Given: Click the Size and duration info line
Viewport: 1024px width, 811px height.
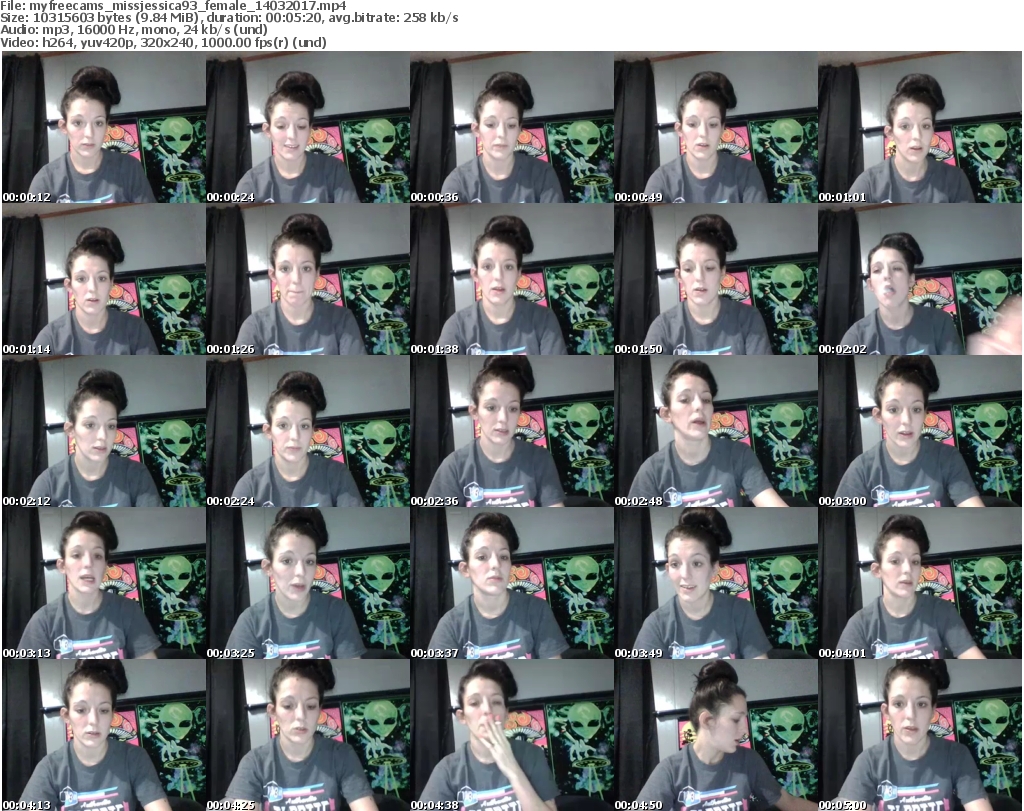Looking at the screenshot, I should (x=229, y=18).
